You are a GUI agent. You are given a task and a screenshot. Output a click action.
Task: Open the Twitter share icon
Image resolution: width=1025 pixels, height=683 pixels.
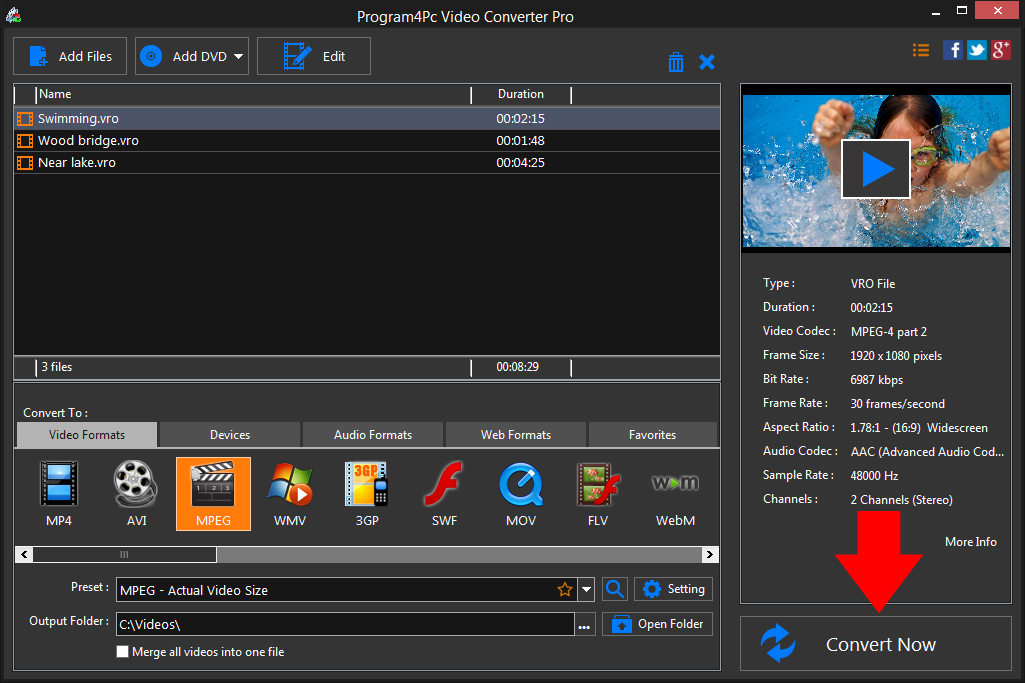point(976,50)
